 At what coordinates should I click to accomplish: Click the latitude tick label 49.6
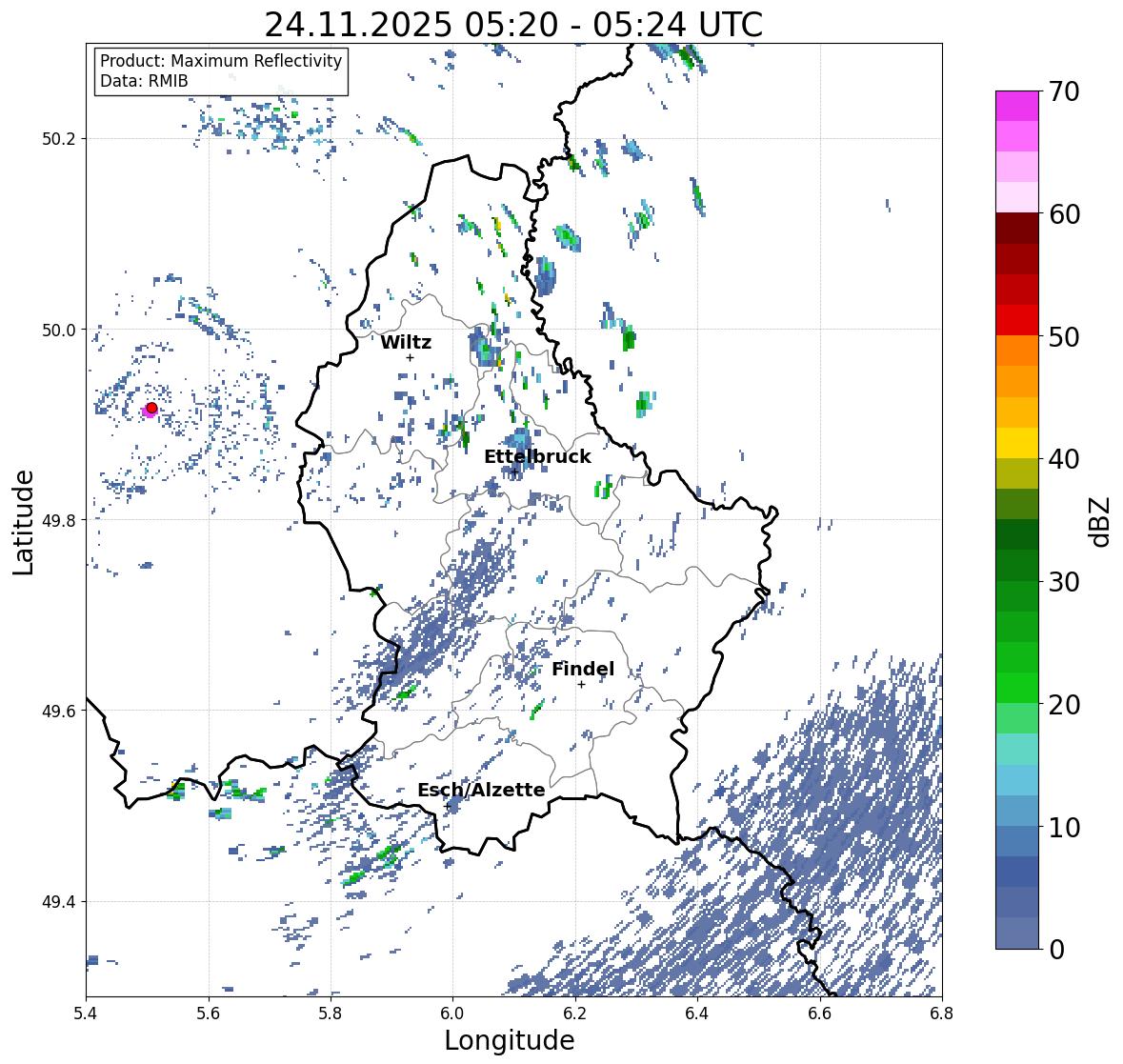[x=59, y=711]
